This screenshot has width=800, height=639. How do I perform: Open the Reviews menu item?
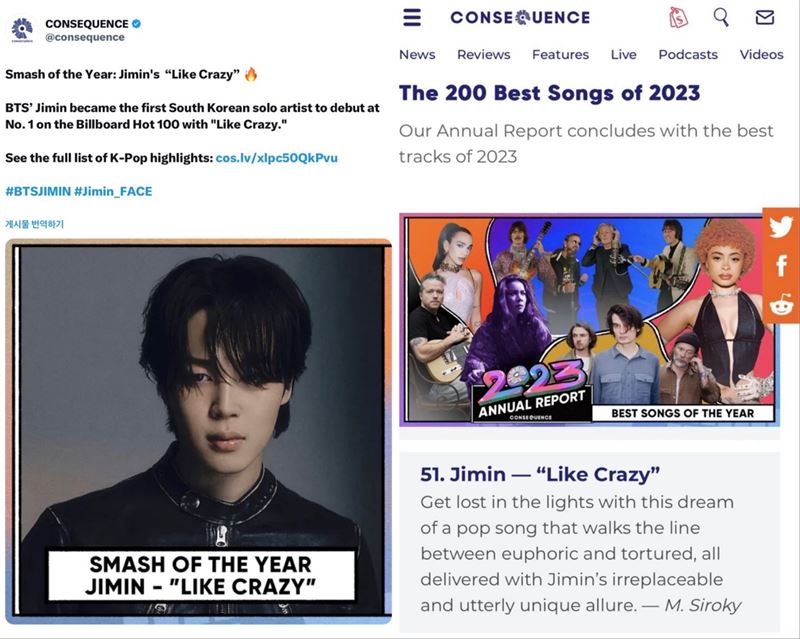pos(483,55)
